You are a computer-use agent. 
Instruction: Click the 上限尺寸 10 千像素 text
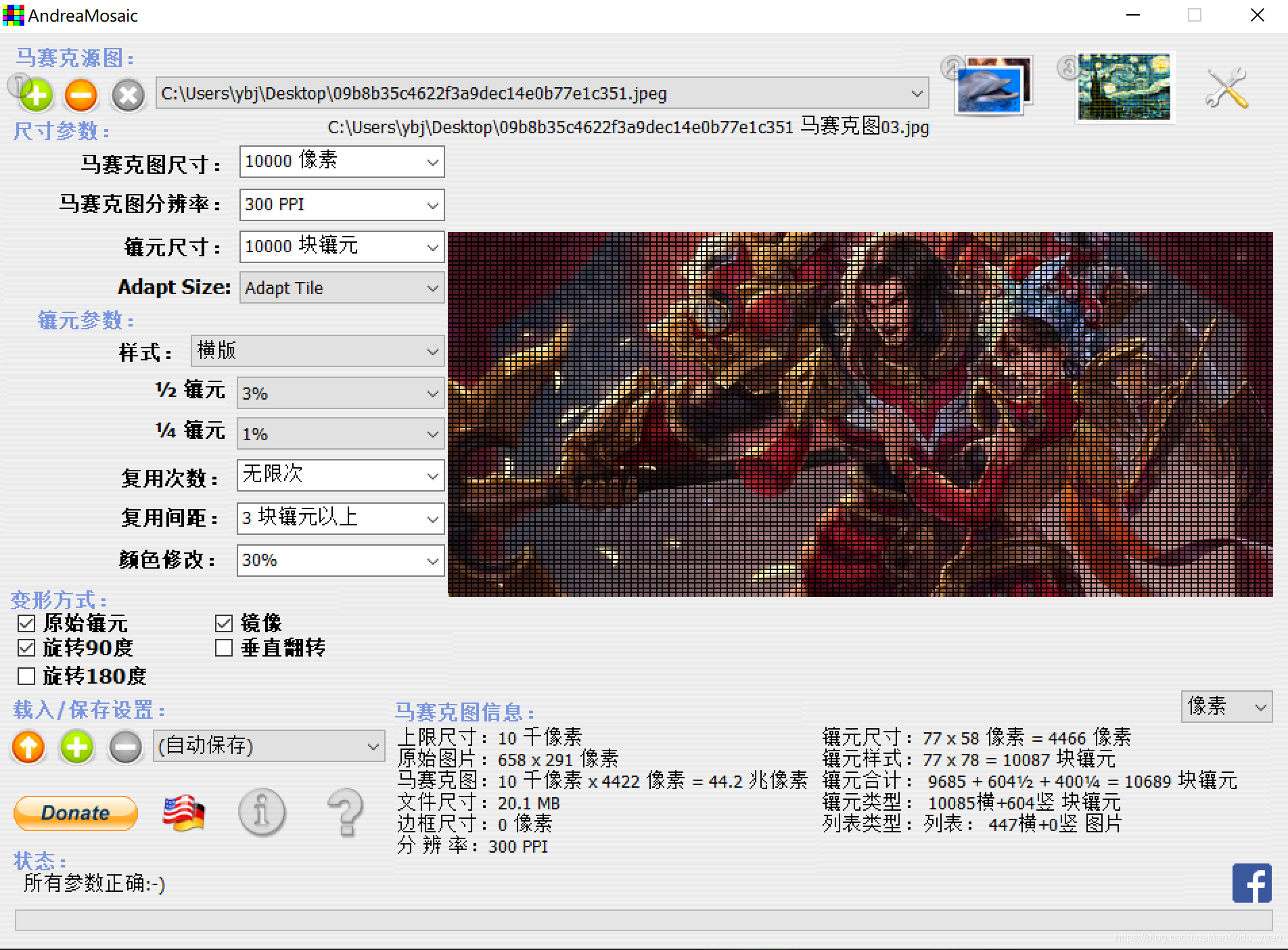tap(490, 737)
